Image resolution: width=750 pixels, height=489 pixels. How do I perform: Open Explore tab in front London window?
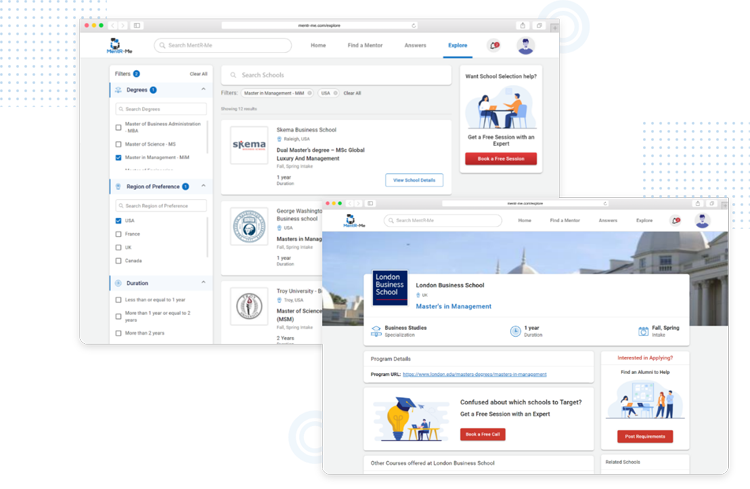point(644,221)
